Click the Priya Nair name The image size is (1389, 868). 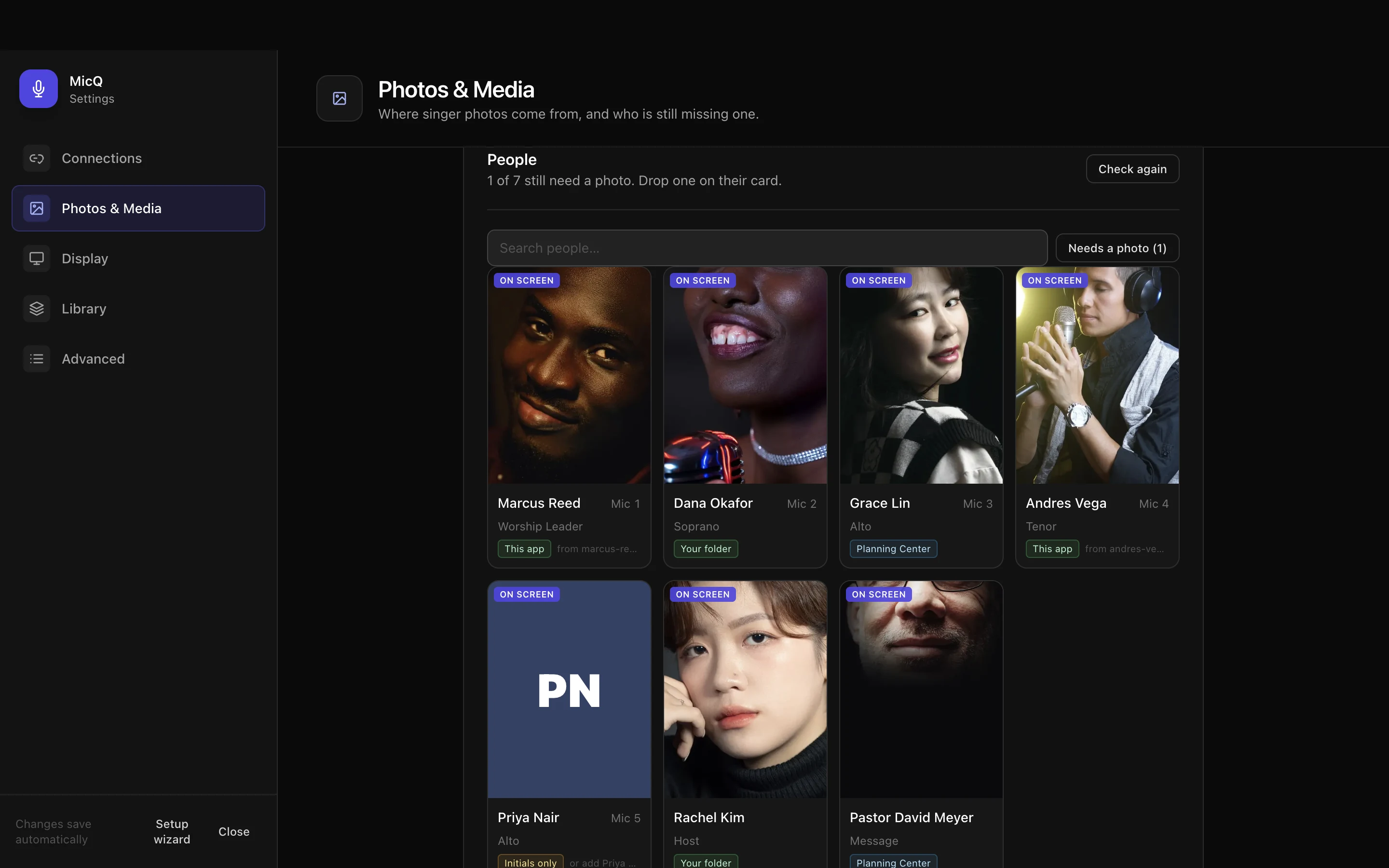click(x=528, y=817)
